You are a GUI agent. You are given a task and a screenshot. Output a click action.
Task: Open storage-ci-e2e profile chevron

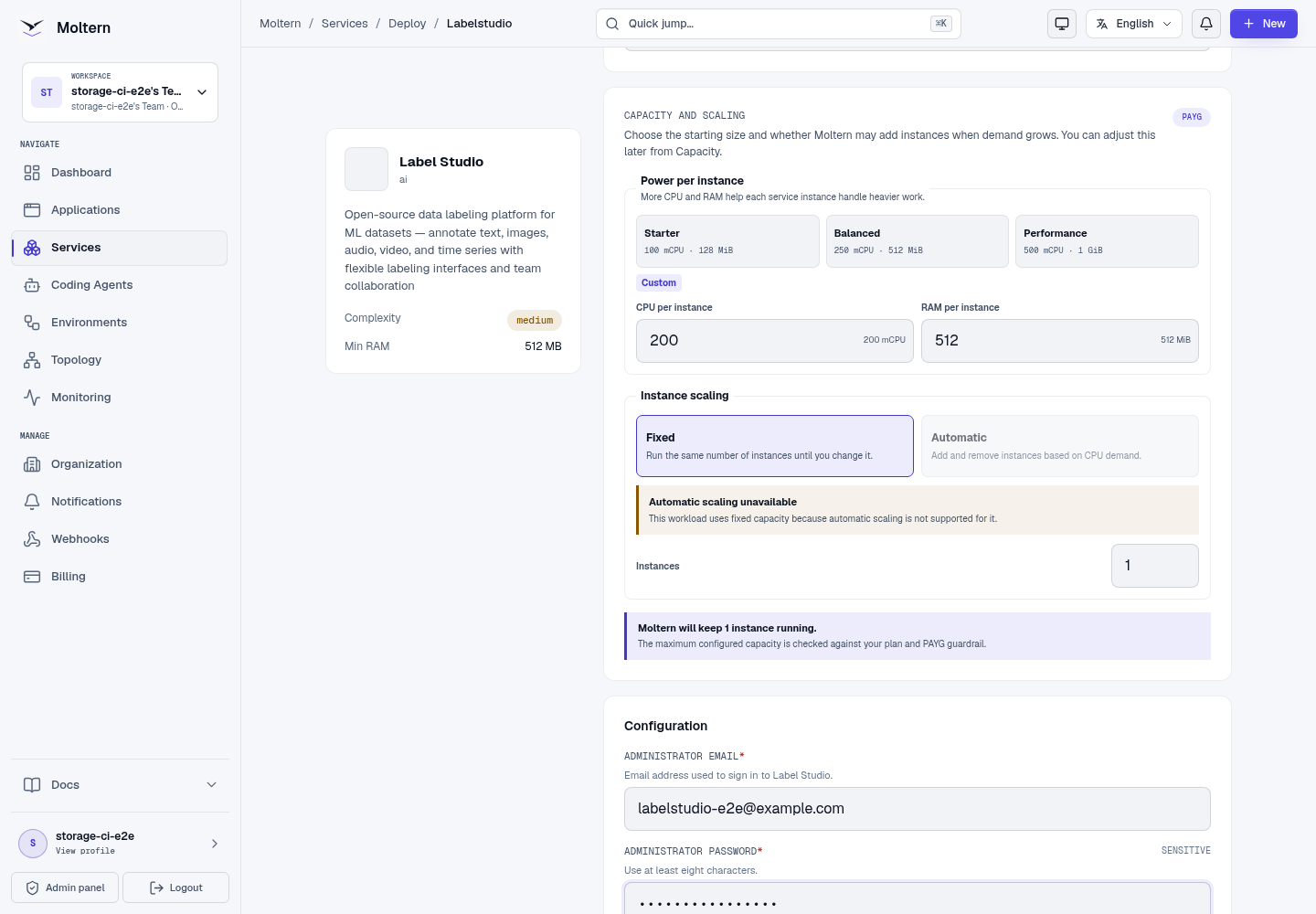[215, 844]
